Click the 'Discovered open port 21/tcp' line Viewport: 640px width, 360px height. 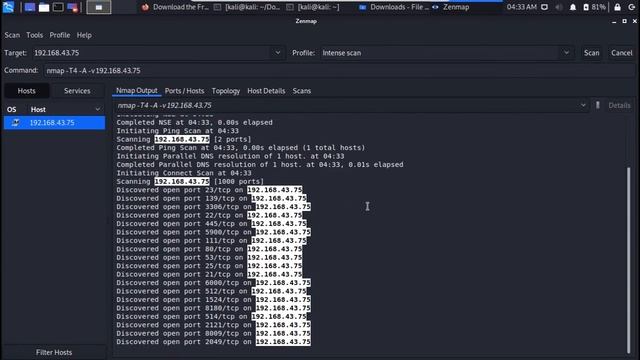click(209, 274)
